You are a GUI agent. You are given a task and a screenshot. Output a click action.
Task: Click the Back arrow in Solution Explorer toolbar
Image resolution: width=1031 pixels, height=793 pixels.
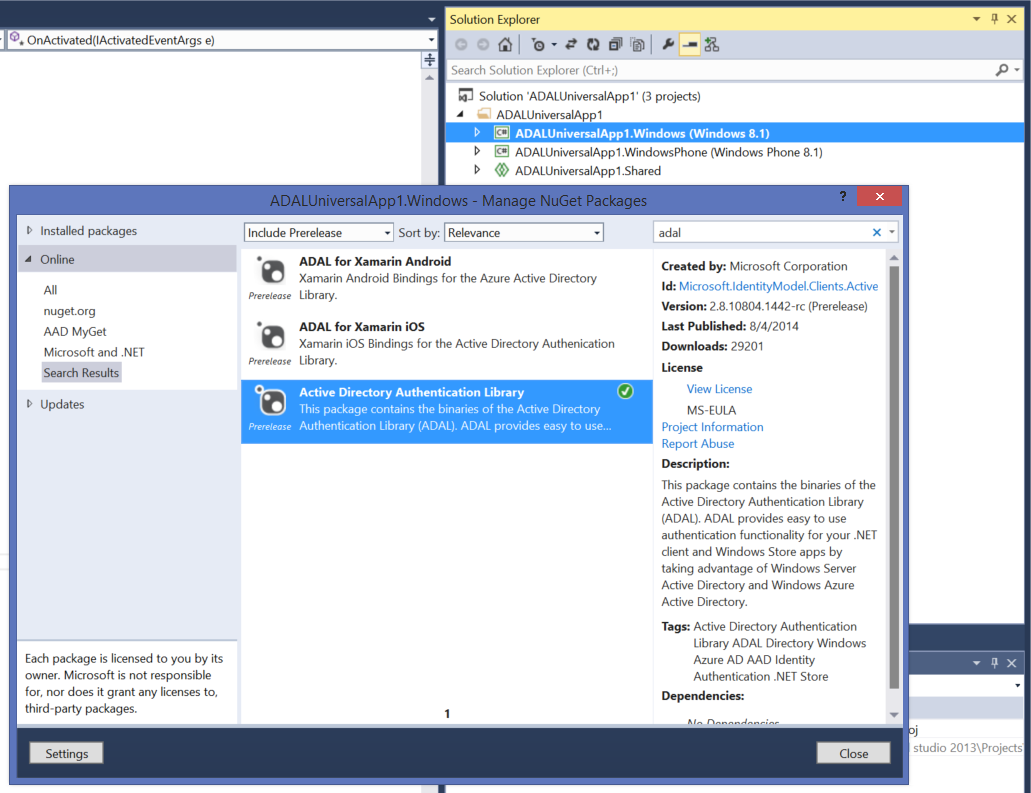(x=462, y=45)
